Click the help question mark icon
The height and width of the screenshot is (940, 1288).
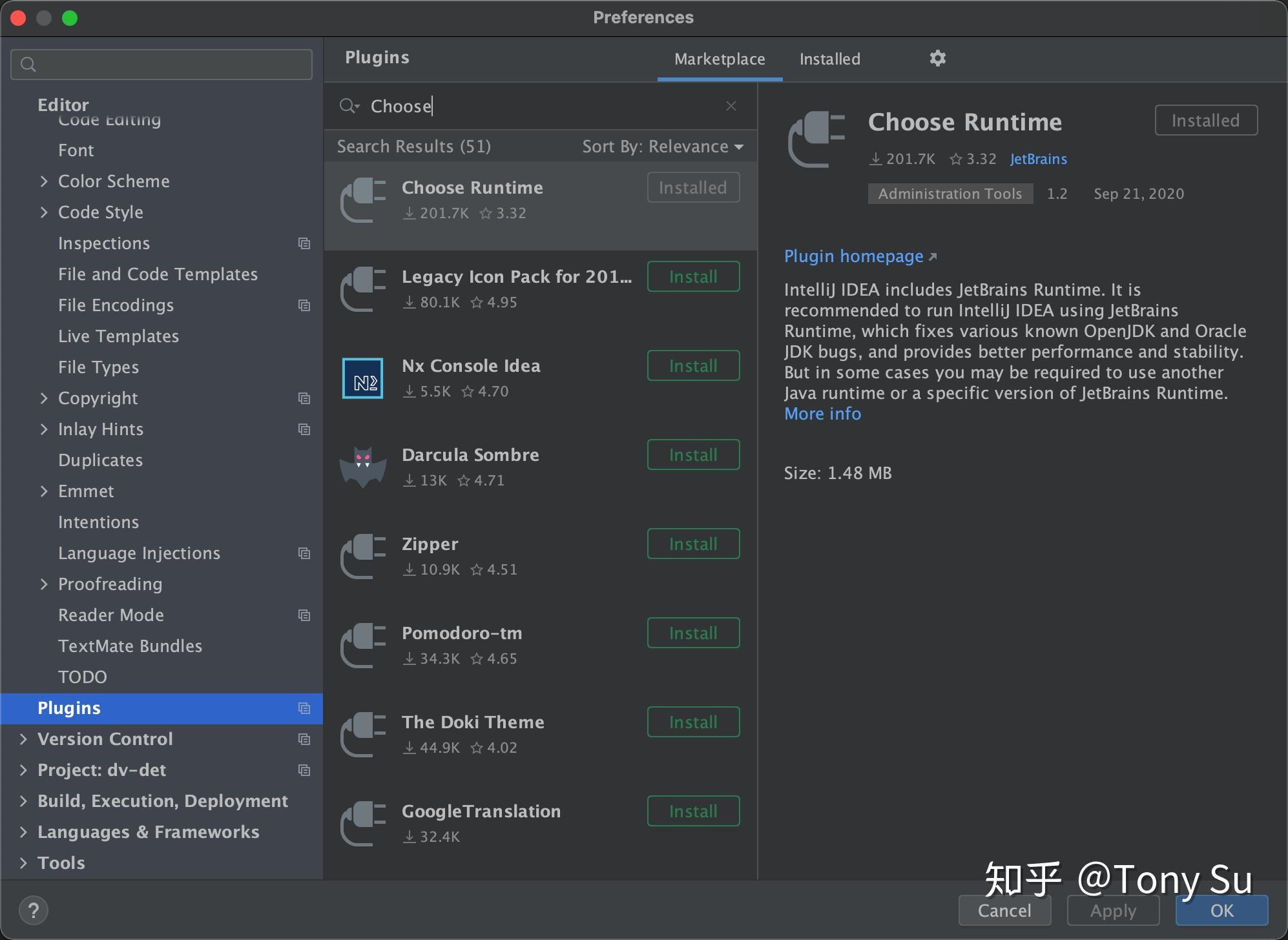tap(34, 910)
